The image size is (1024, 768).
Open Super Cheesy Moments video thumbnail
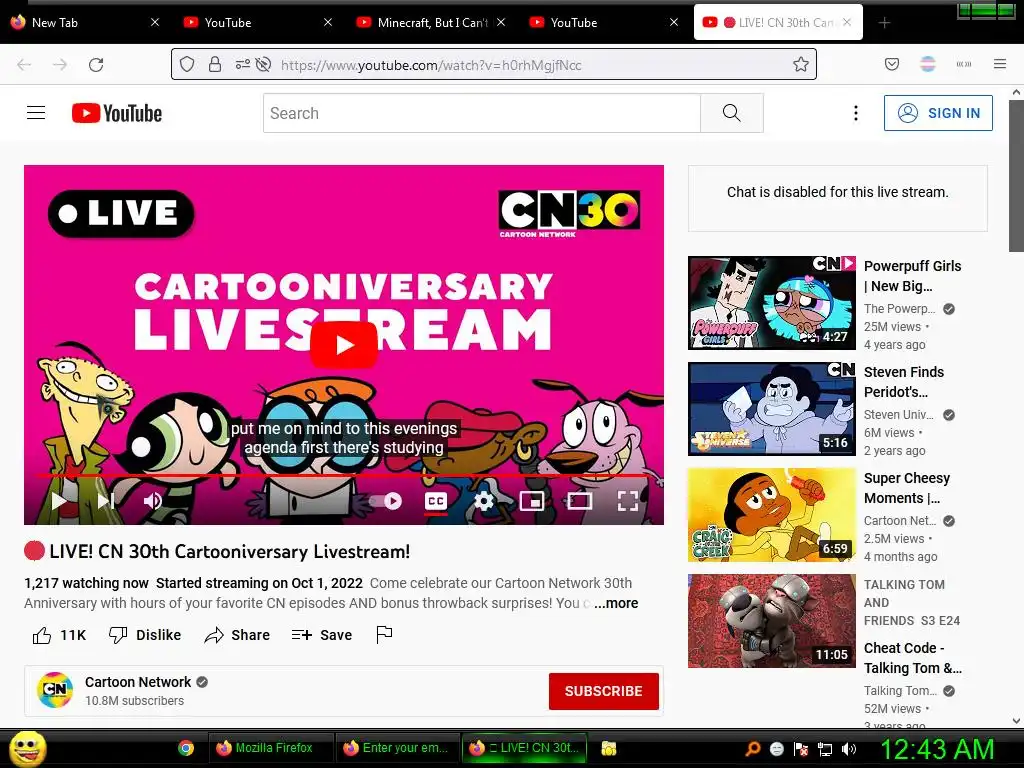(771, 515)
